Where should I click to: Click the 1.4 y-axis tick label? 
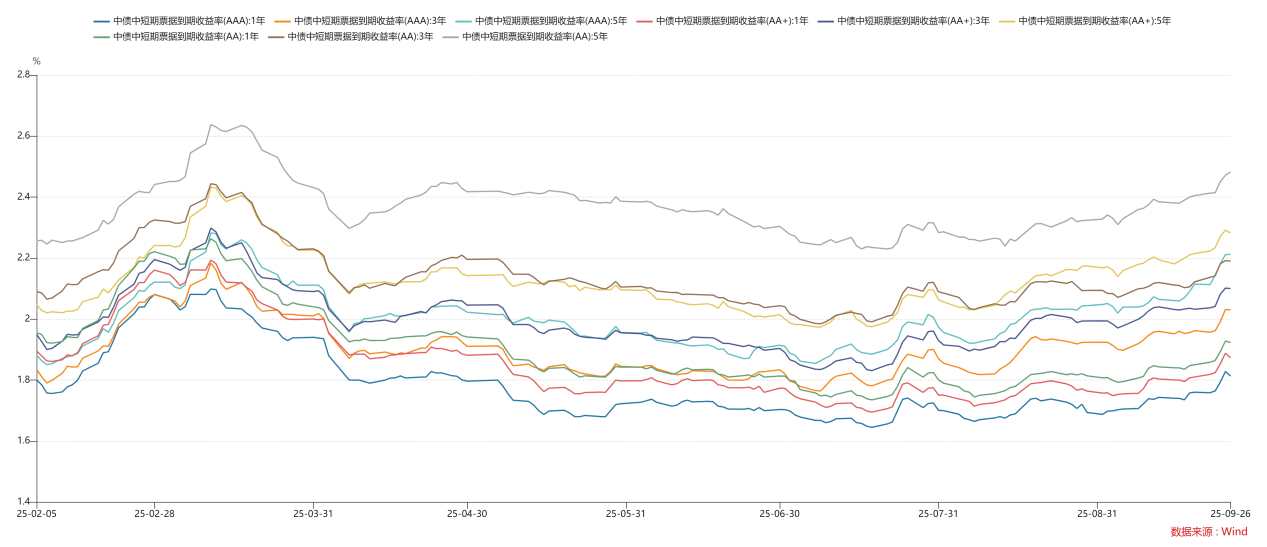tap(24, 502)
